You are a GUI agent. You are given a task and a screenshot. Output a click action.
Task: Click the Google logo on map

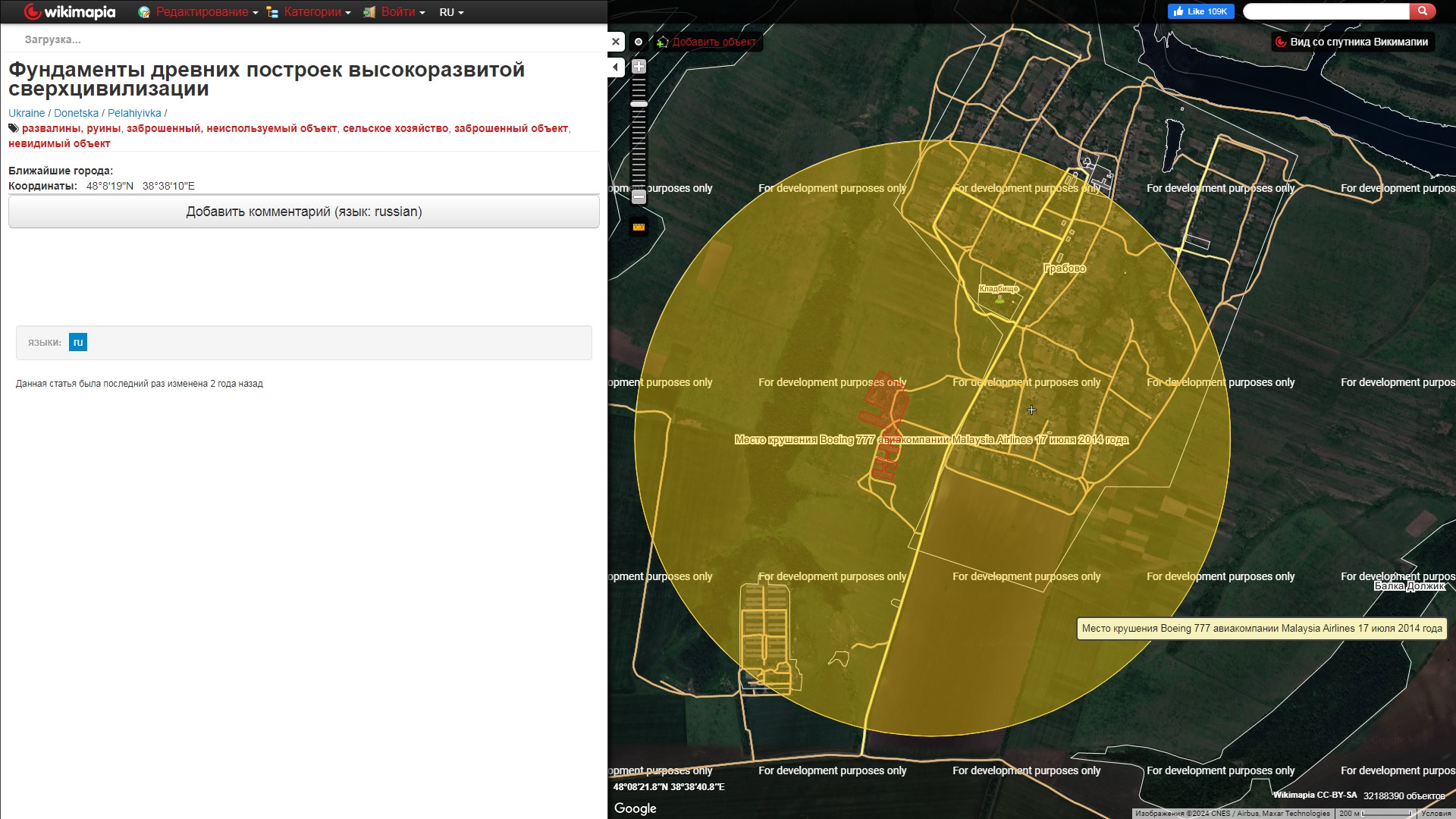[635, 808]
